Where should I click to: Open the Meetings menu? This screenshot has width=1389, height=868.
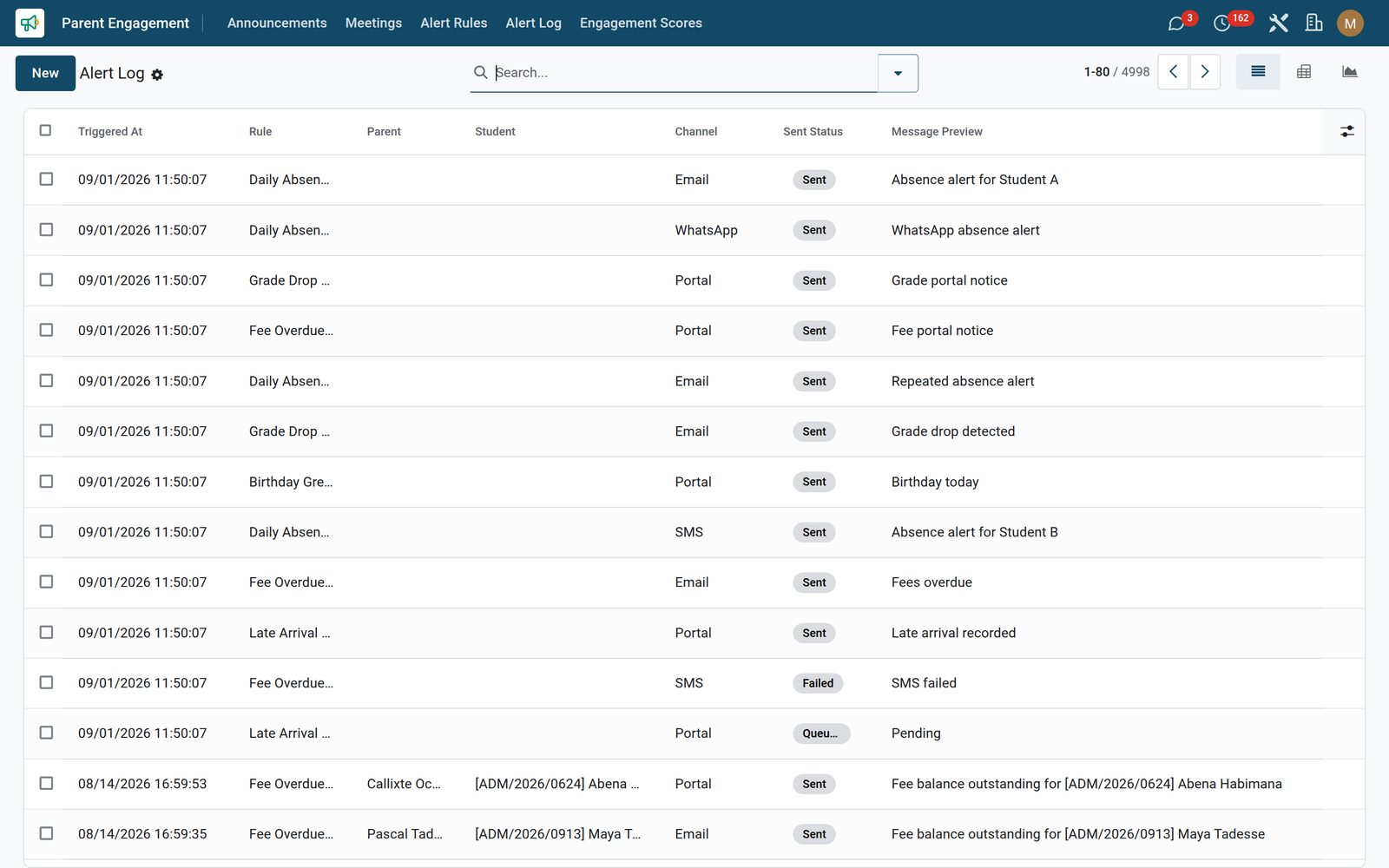(x=373, y=23)
